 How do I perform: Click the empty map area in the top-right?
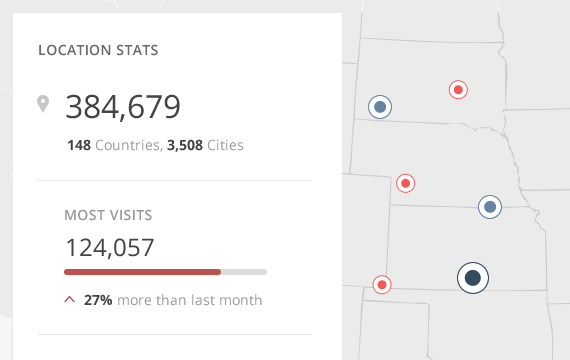coord(534,55)
